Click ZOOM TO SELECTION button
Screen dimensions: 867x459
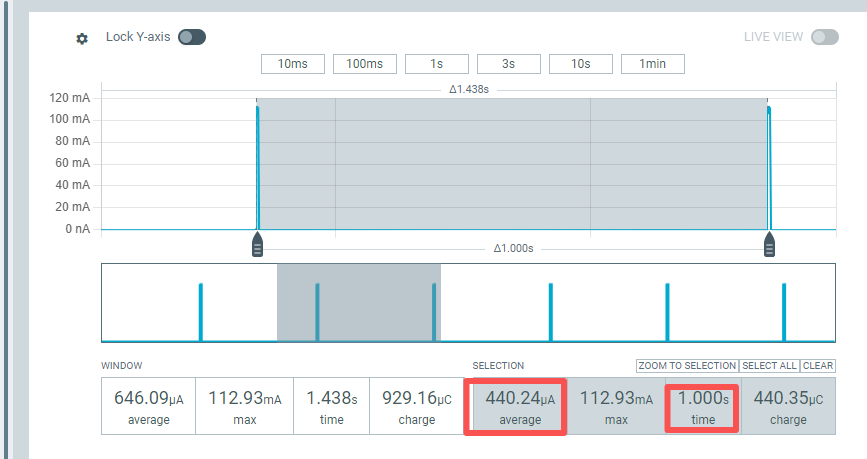[687, 366]
